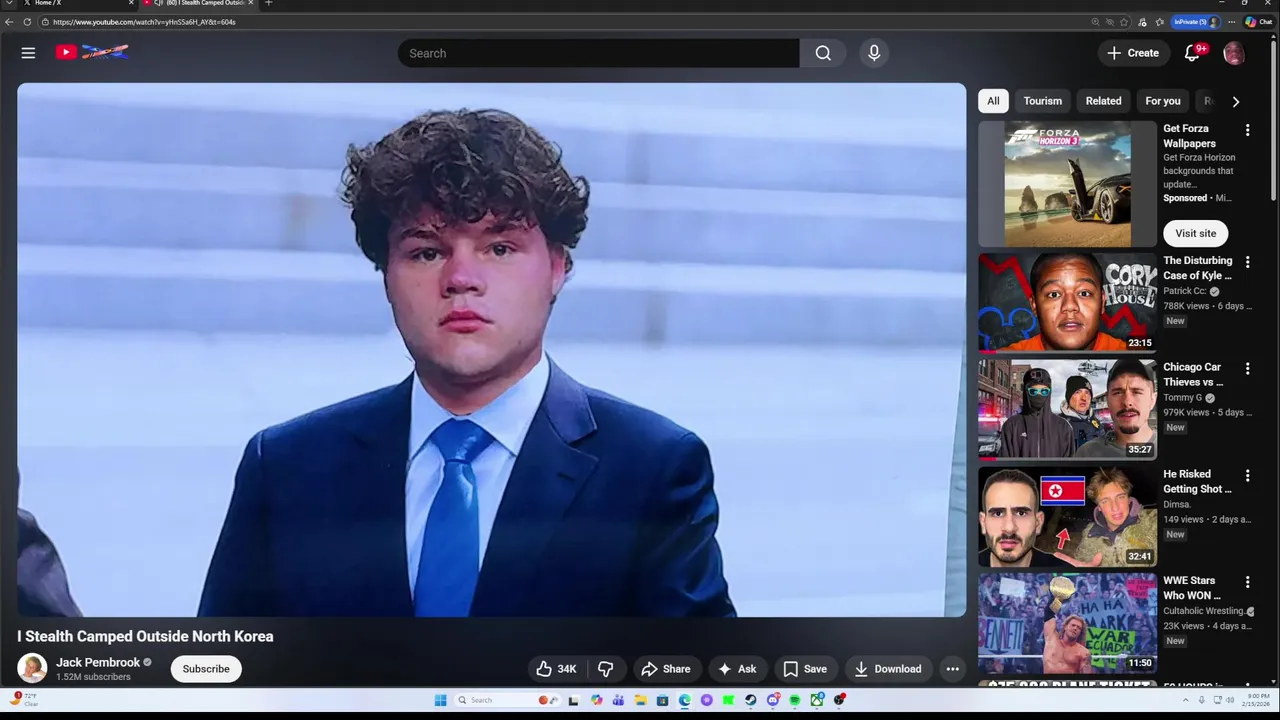Select the For you filter chip

coord(1162,101)
